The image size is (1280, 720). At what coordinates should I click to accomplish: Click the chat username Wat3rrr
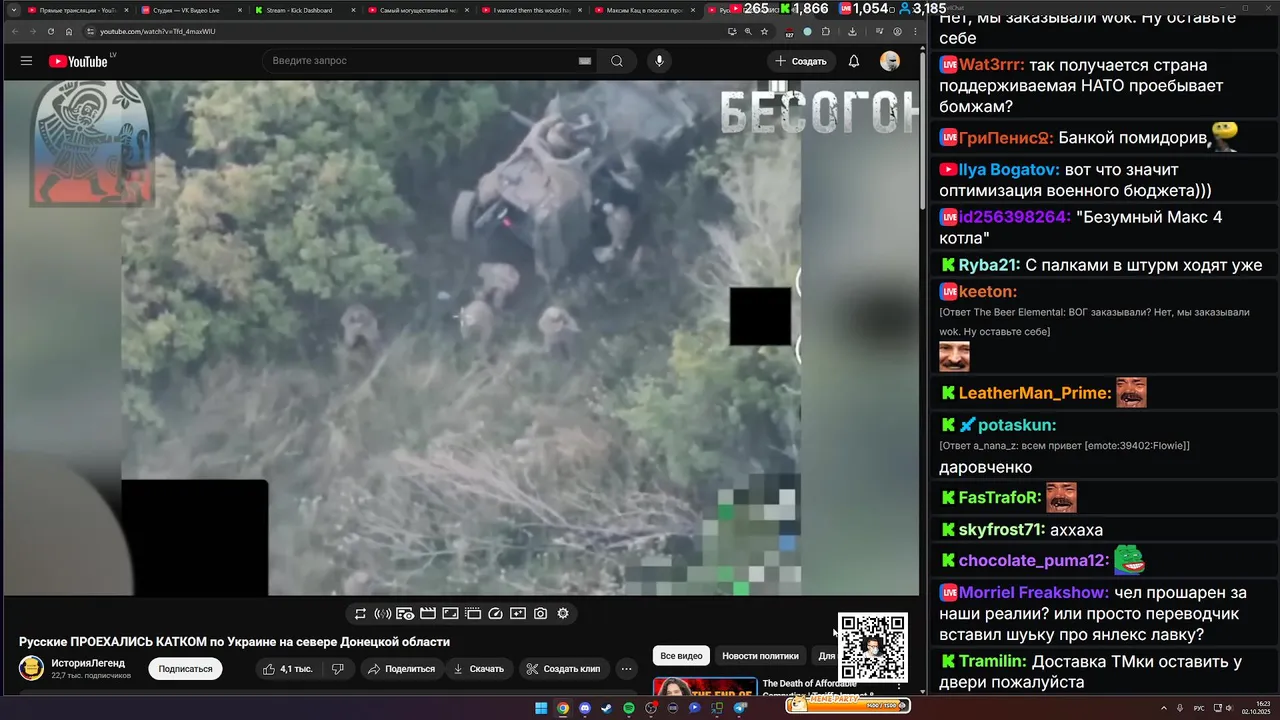pyautogui.click(x=991, y=65)
